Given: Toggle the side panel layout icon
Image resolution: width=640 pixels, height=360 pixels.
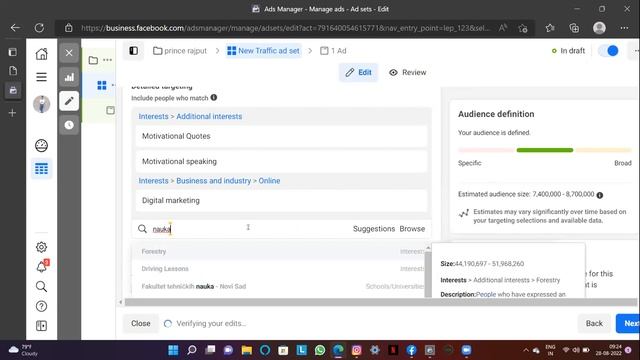Looking at the screenshot, I should [x=133, y=51].
